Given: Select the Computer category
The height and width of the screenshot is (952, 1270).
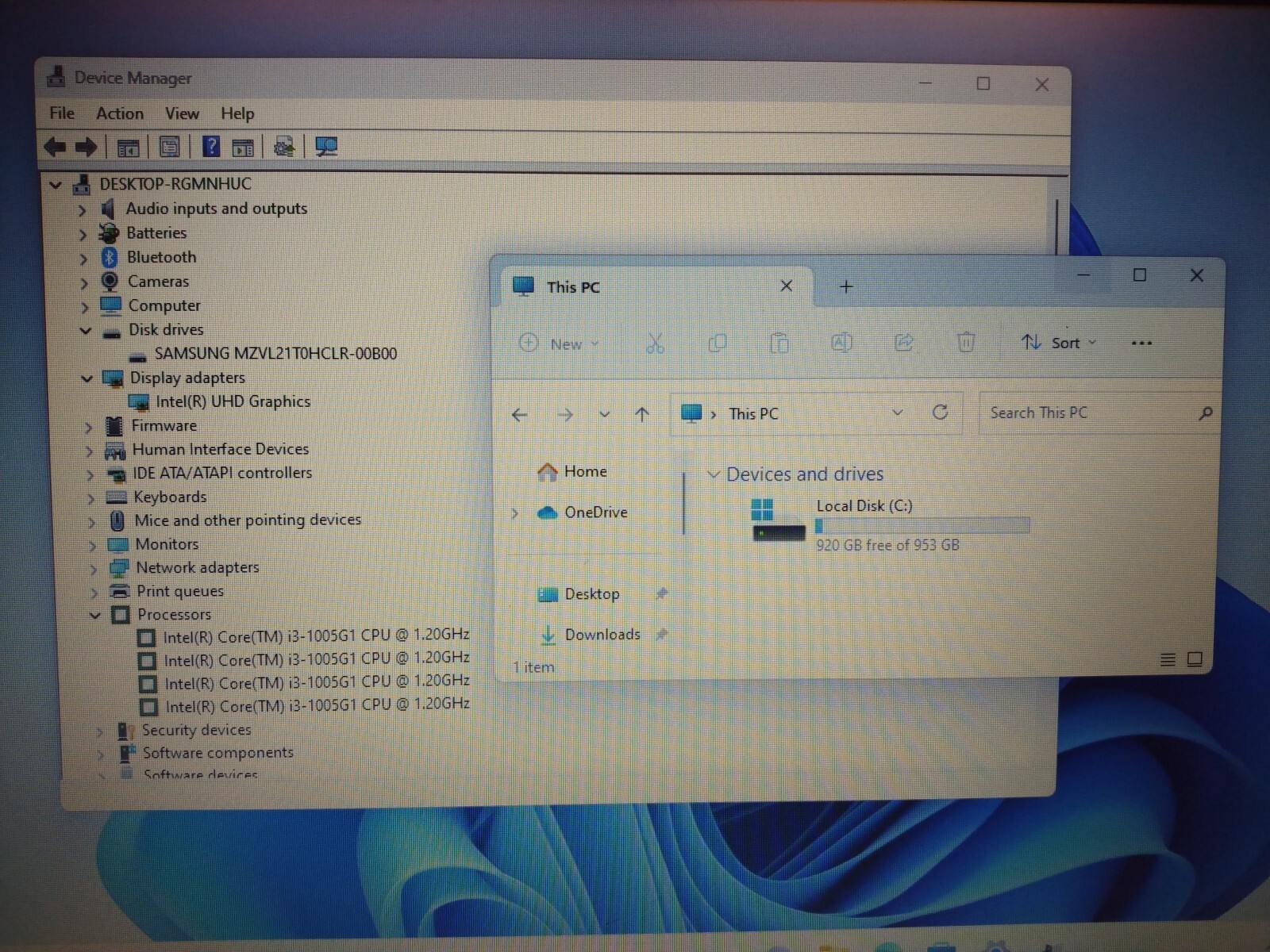Looking at the screenshot, I should pyautogui.click(x=164, y=305).
